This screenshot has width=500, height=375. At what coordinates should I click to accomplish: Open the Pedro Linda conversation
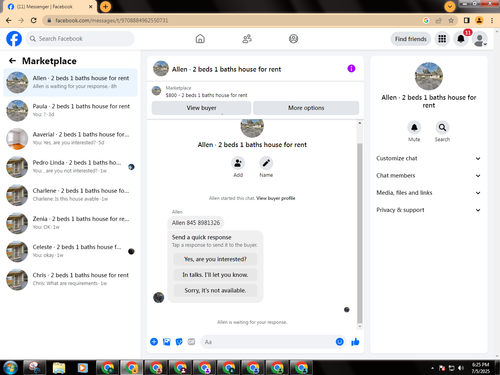(x=70, y=167)
